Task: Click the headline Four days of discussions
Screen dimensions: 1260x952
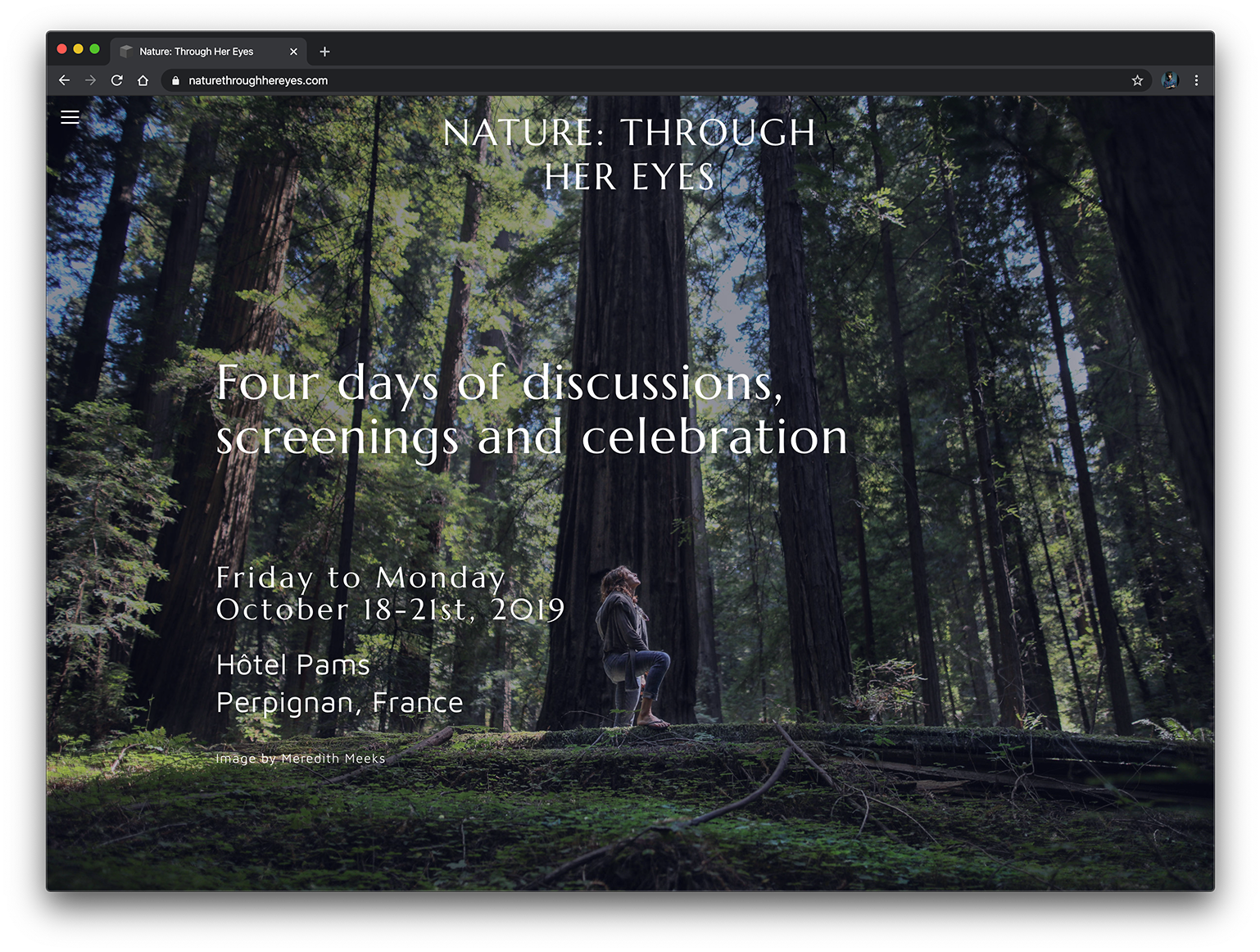Action: click(x=500, y=383)
